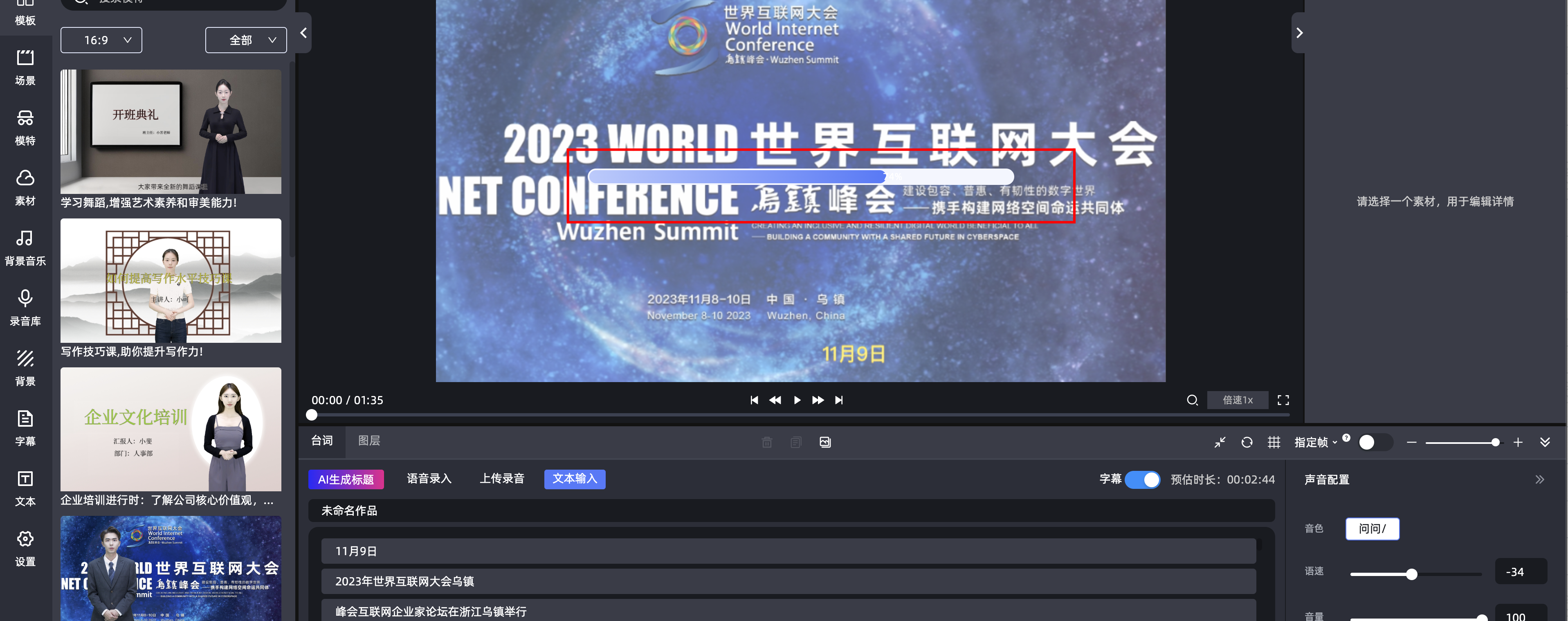Click the video progress bar handle
The width and height of the screenshot is (1568, 621).
[x=312, y=415]
